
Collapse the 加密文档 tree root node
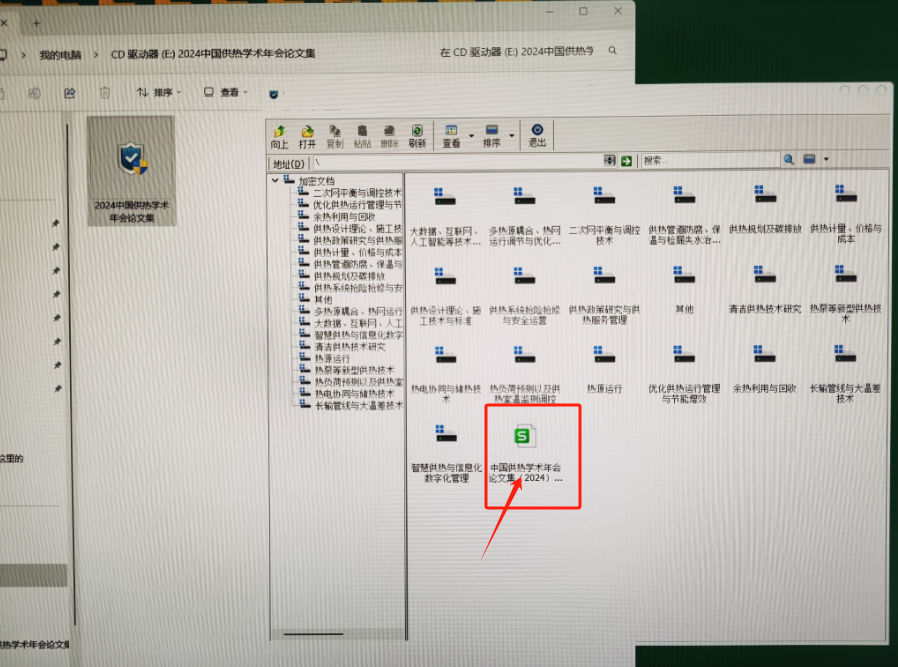pyautogui.click(x=275, y=181)
